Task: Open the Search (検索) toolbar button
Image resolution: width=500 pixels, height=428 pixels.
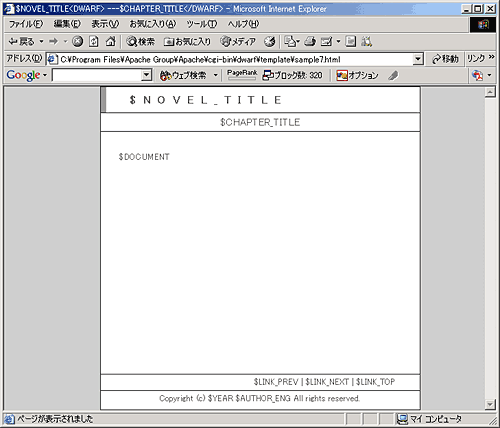Action: click(x=140, y=41)
